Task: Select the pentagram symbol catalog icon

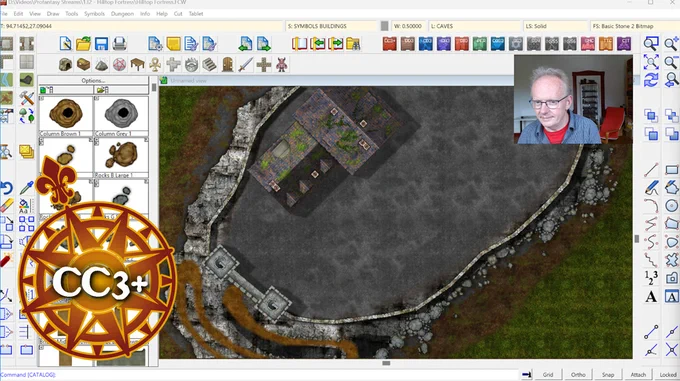Action: (x=119, y=65)
